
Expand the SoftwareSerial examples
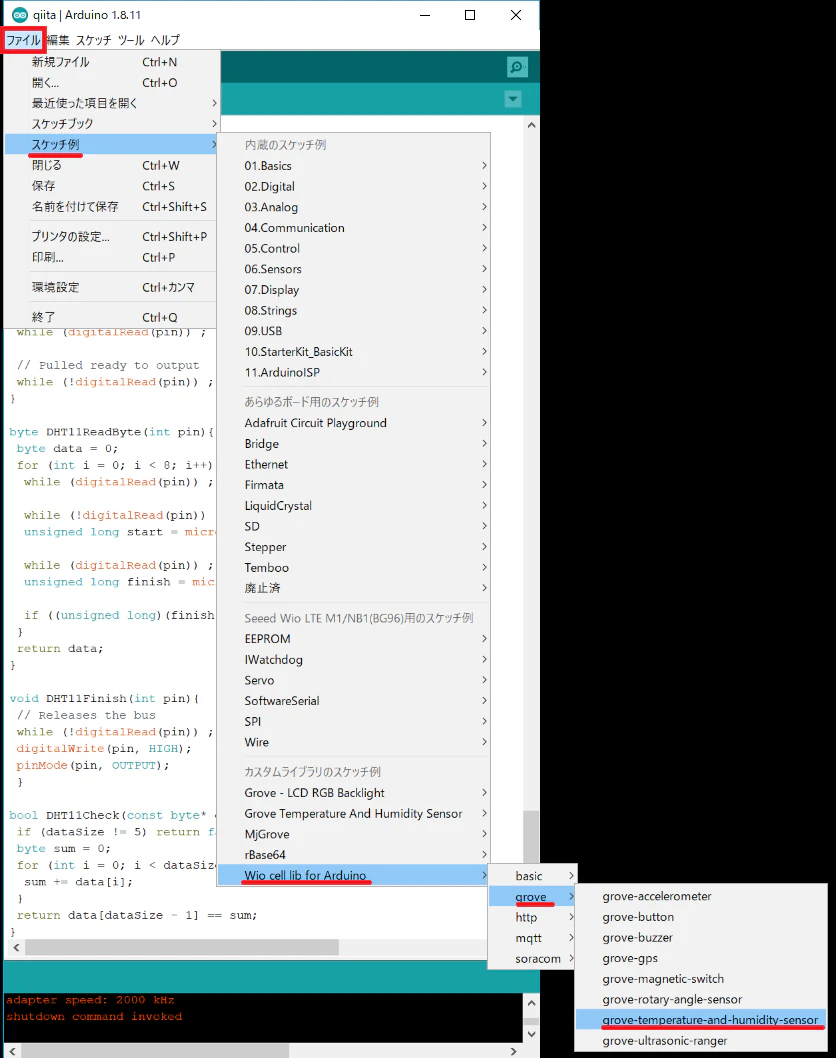(354, 701)
